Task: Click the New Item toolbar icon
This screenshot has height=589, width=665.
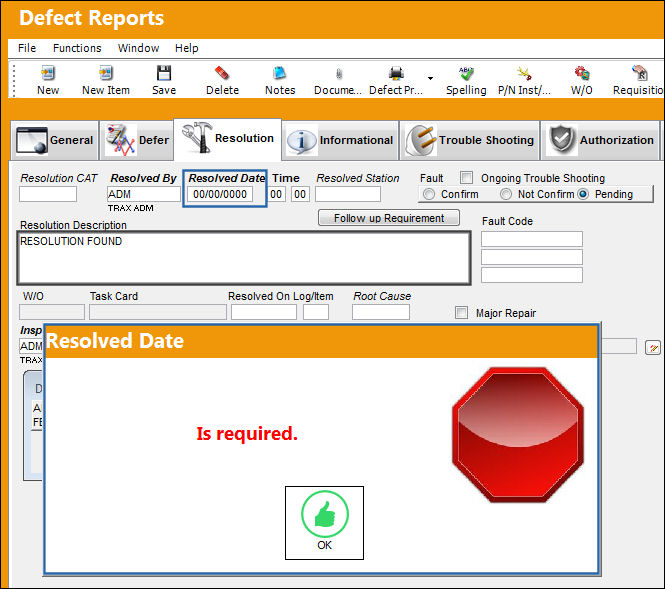Action: [x=106, y=73]
